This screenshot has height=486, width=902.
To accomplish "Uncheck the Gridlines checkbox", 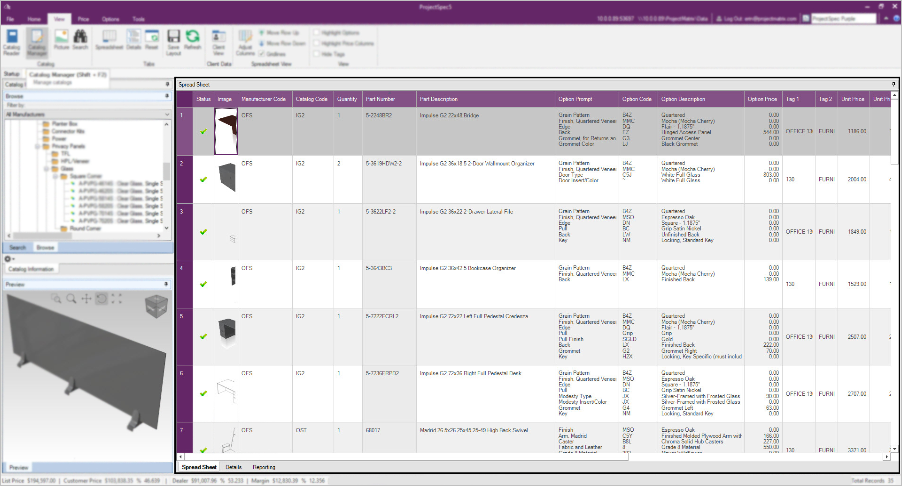I will pos(262,54).
